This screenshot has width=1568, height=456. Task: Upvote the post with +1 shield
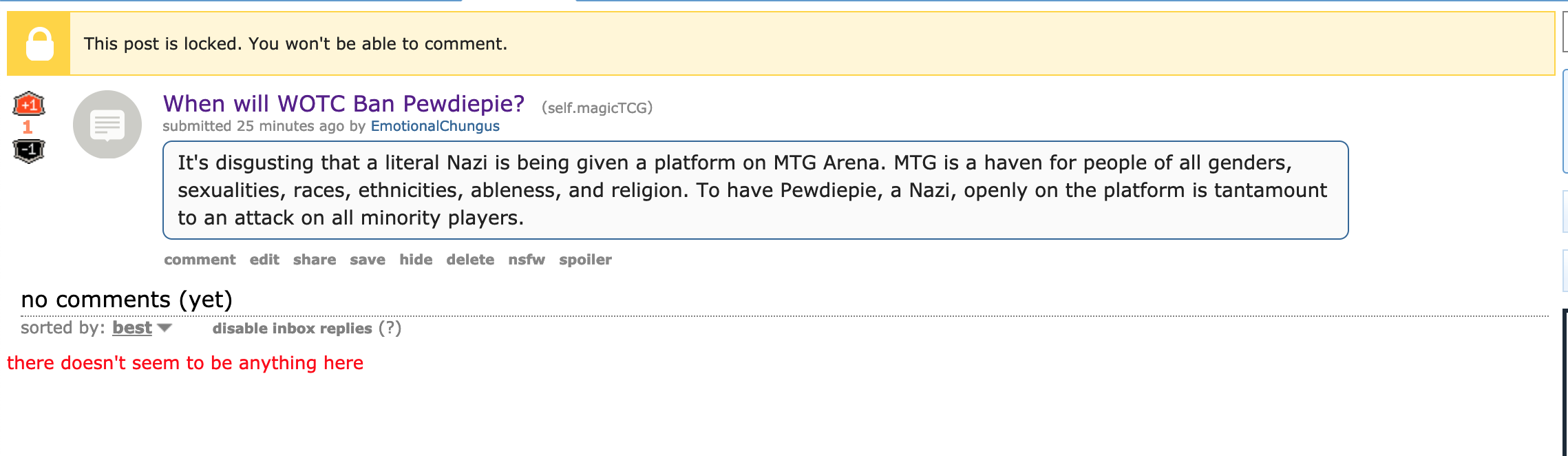tap(29, 104)
